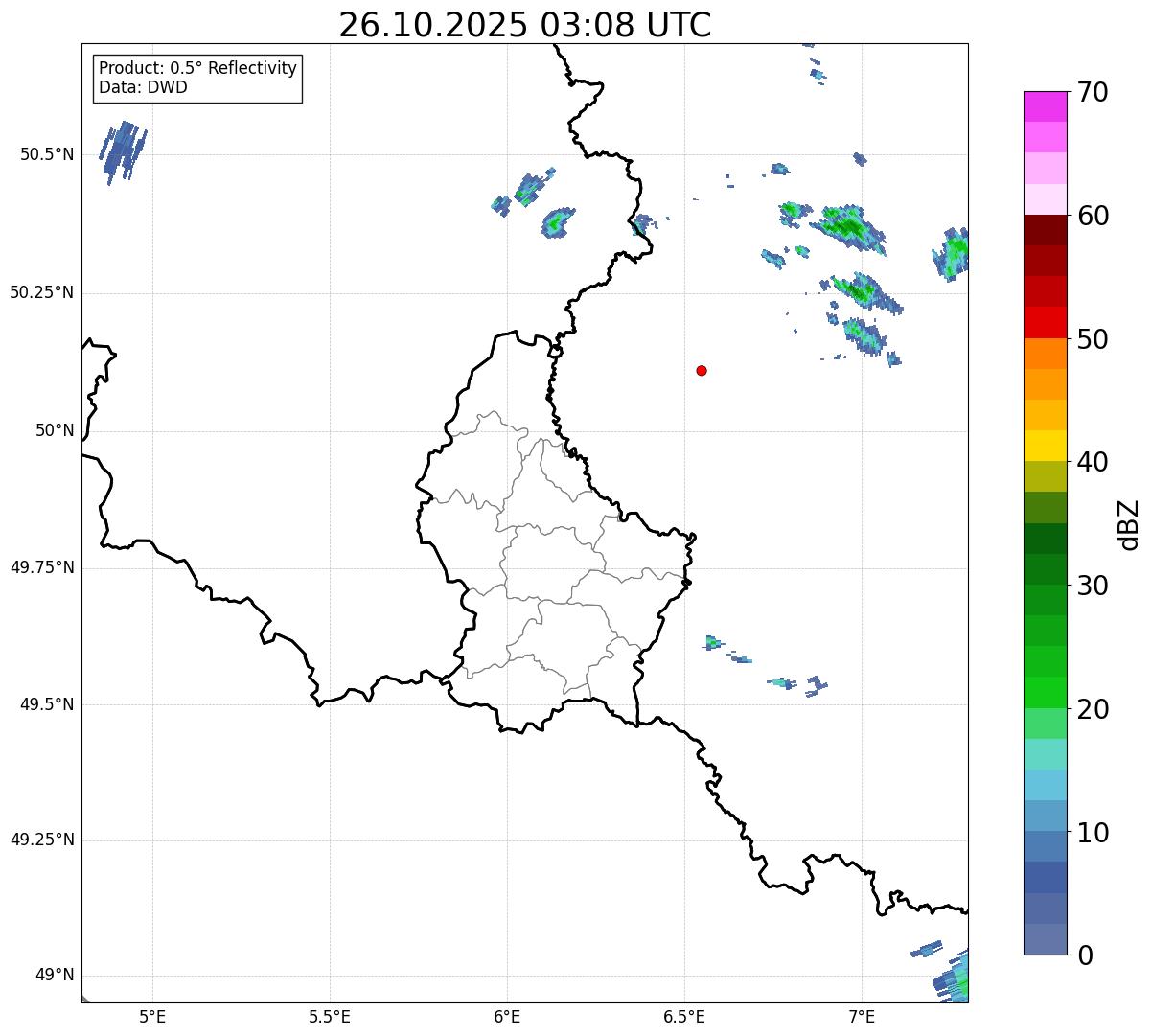Click the 0 tick label on colorbar
1152x1036 pixels.
point(1084,955)
